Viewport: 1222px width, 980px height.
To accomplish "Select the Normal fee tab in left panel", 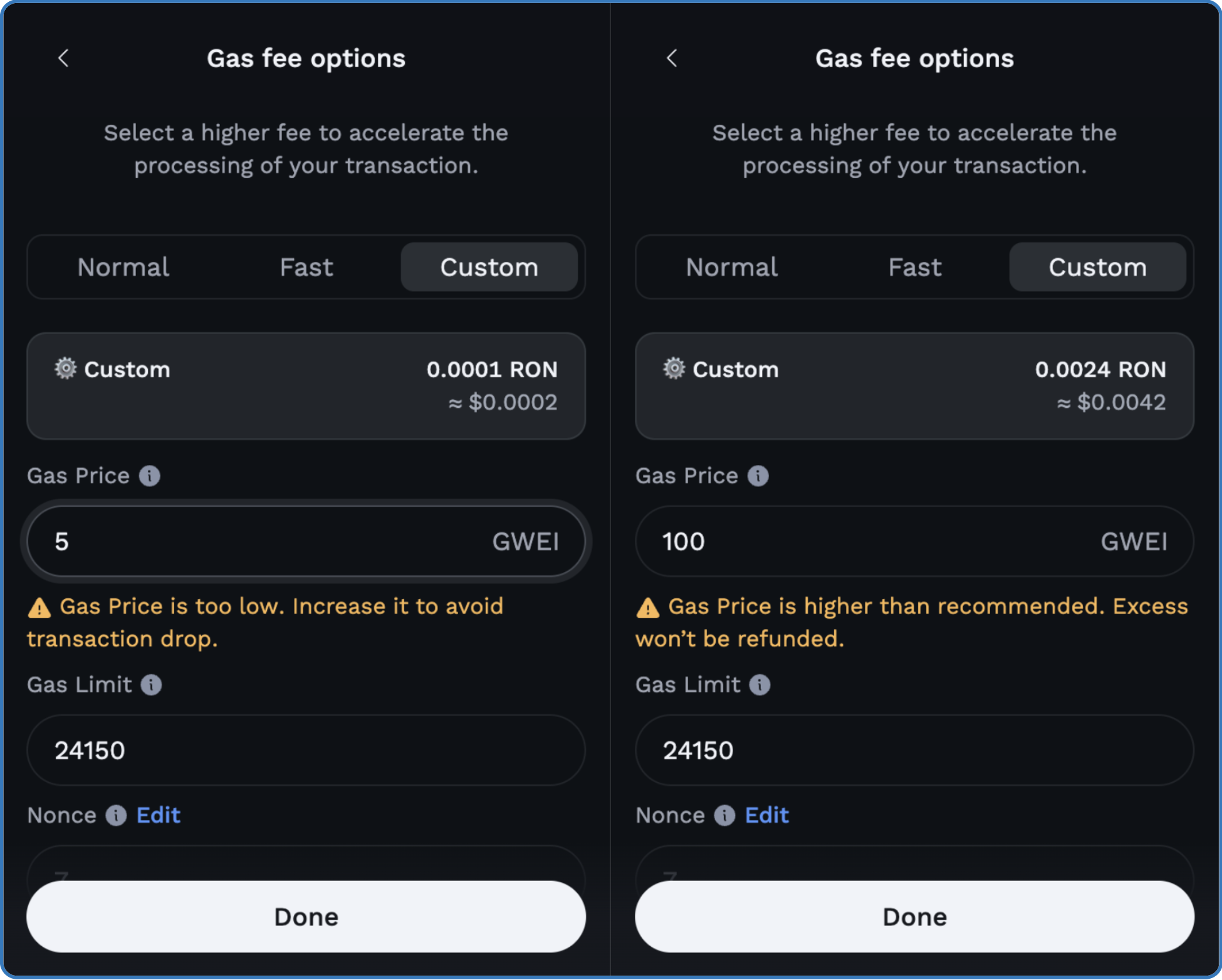I will pyautogui.click(x=123, y=268).
